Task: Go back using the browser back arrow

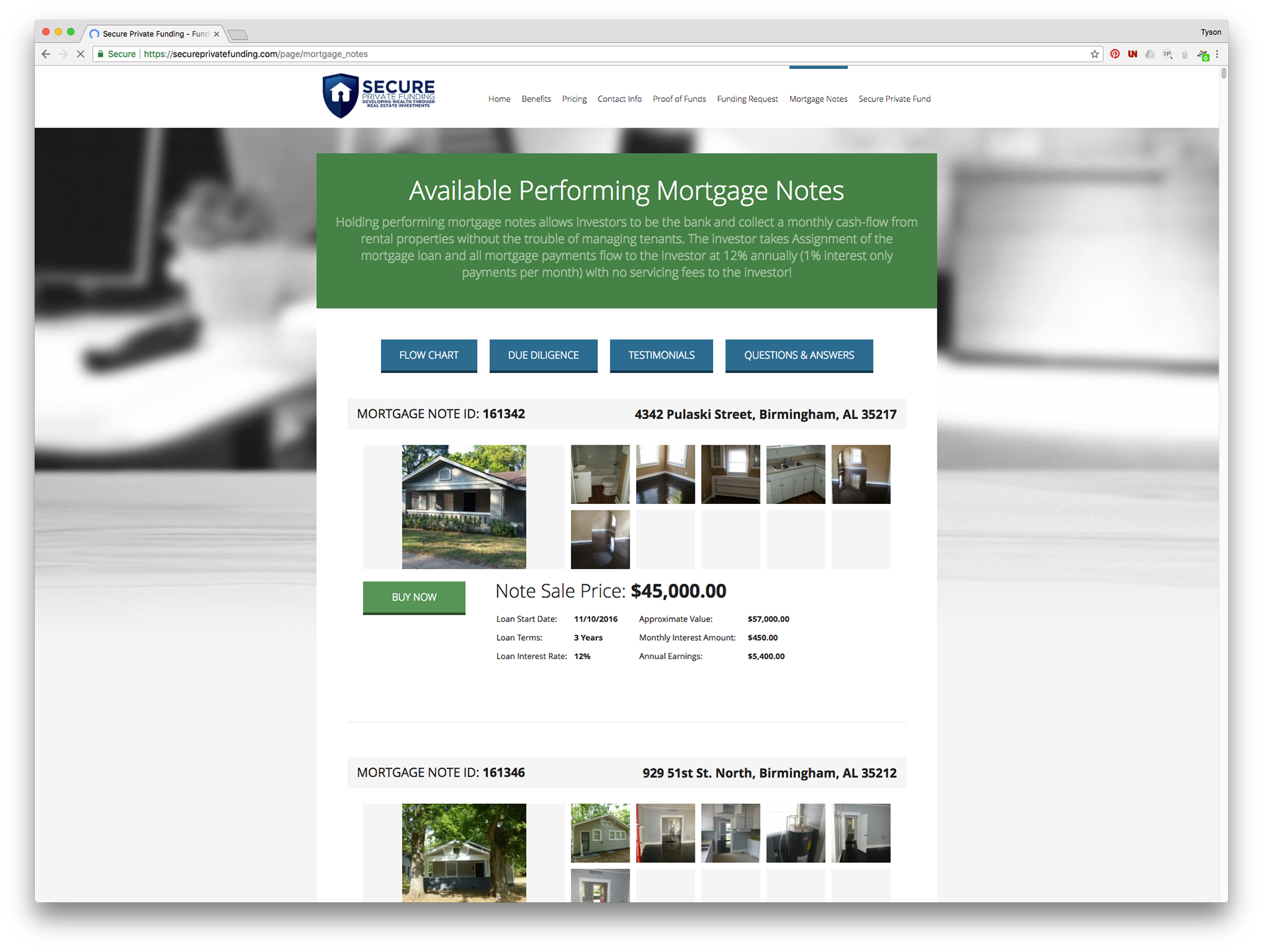Action: pyautogui.click(x=45, y=54)
